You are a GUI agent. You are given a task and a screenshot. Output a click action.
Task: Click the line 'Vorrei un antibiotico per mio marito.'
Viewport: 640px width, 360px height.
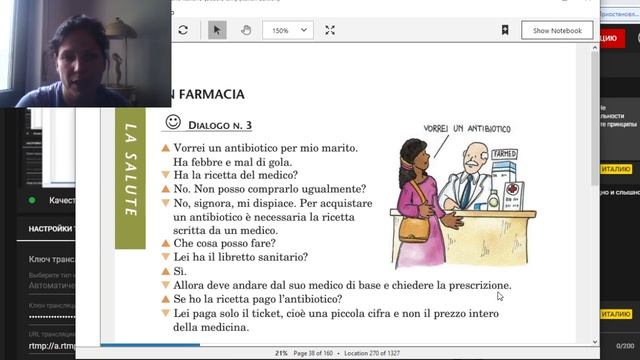click(266, 148)
